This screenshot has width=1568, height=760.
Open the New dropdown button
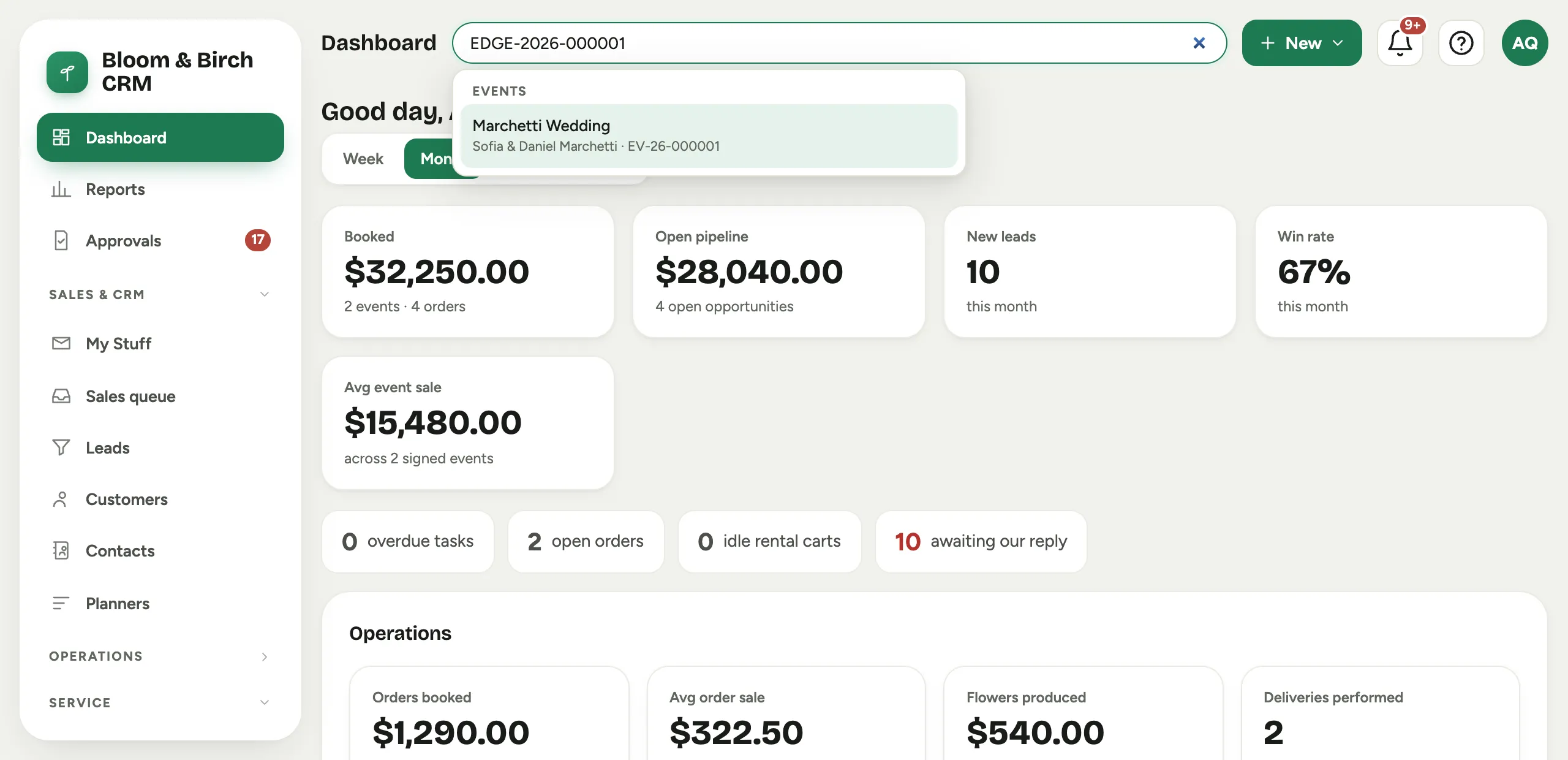(1302, 43)
